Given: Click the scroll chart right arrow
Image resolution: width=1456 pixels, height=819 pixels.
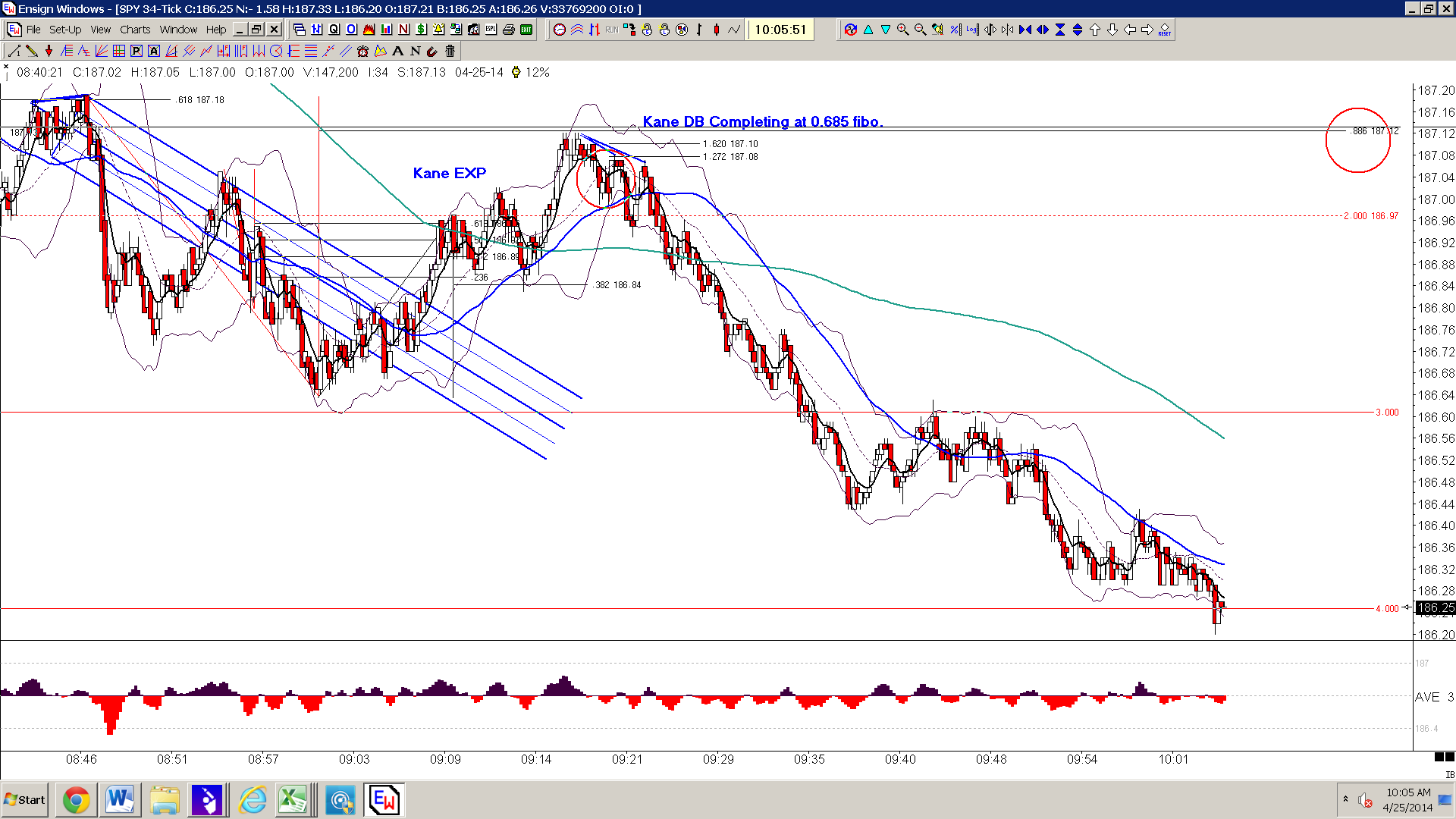Looking at the screenshot, I should pyautogui.click(x=1147, y=30).
